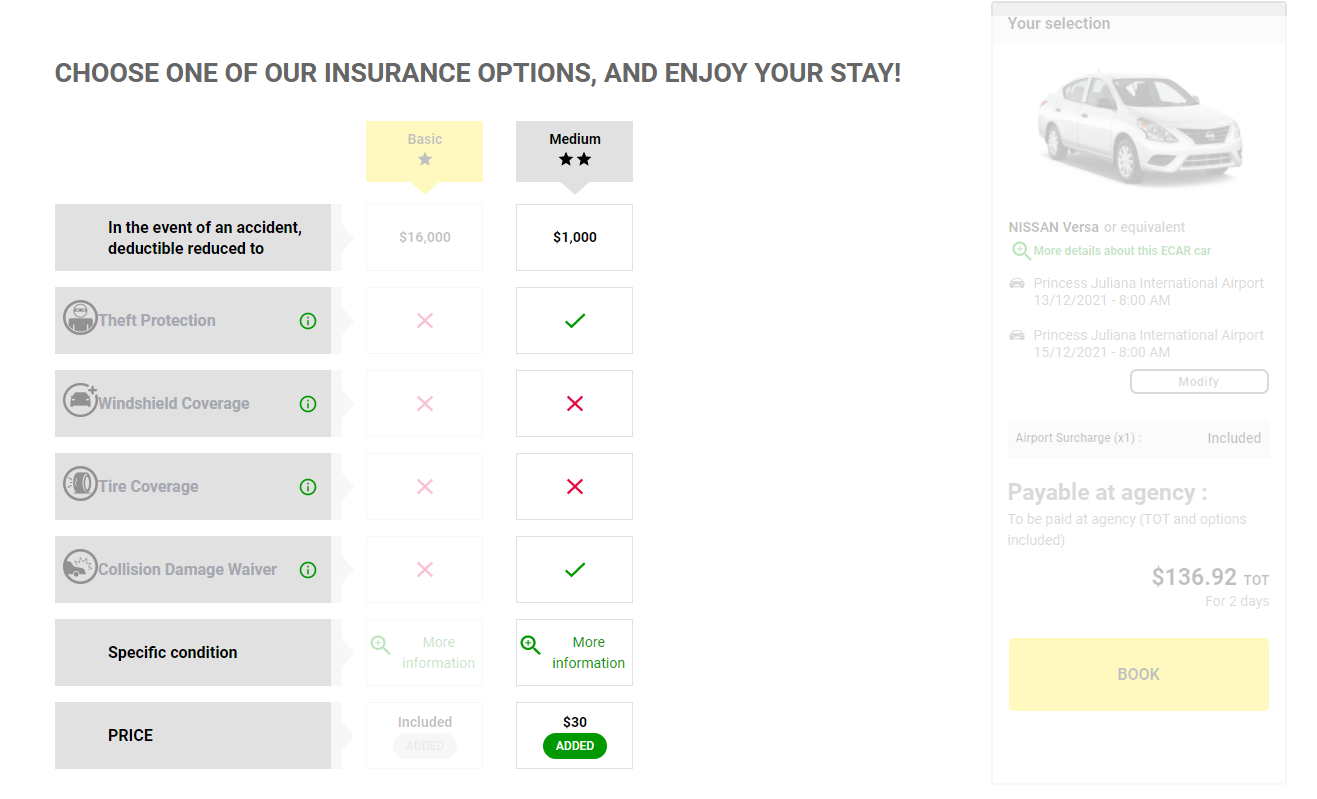Click the green magnifier icon for ECAR details
1317x799 pixels.
tap(1021, 251)
